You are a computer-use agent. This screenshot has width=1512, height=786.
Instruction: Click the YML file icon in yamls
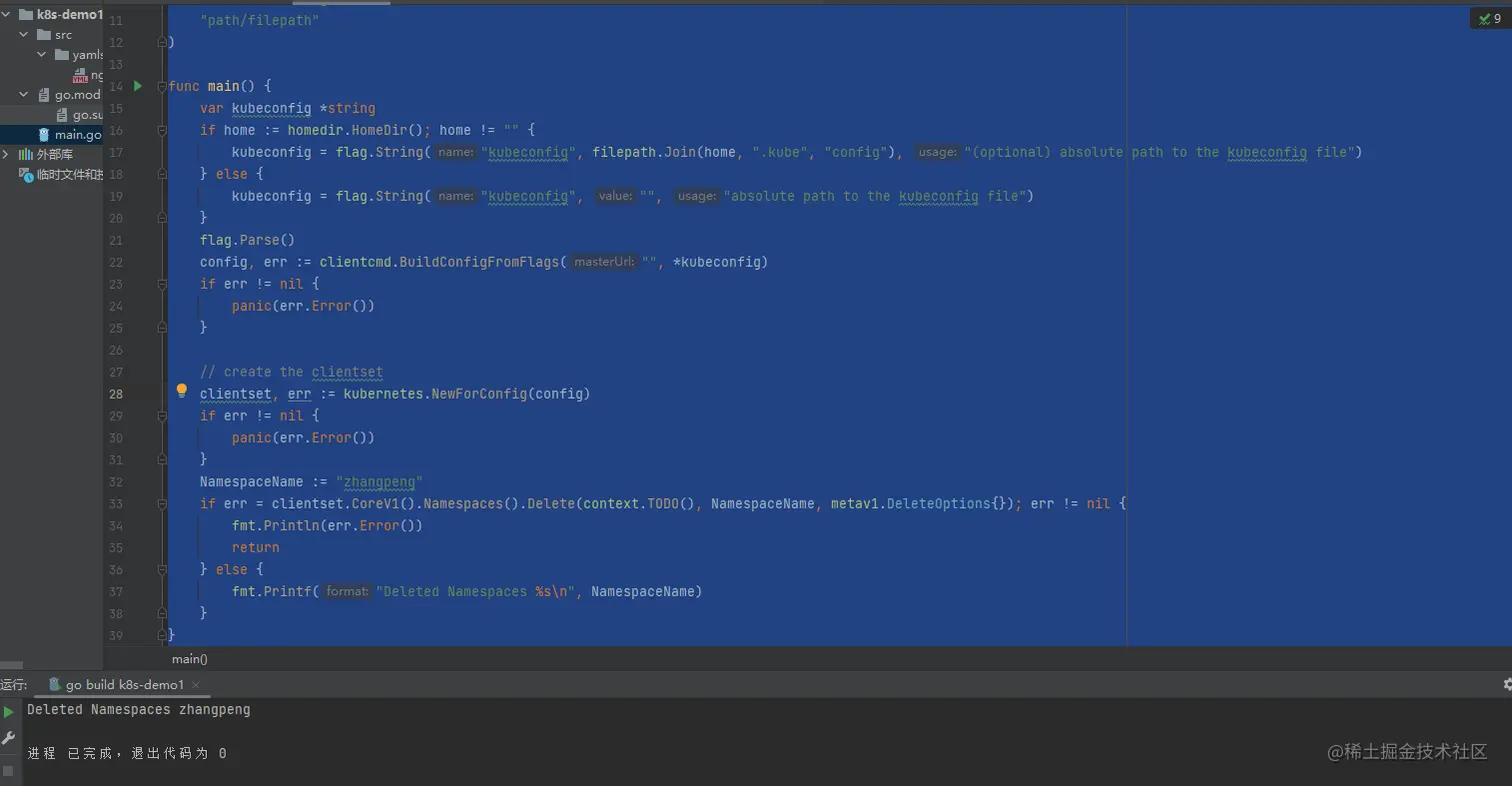coord(80,75)
